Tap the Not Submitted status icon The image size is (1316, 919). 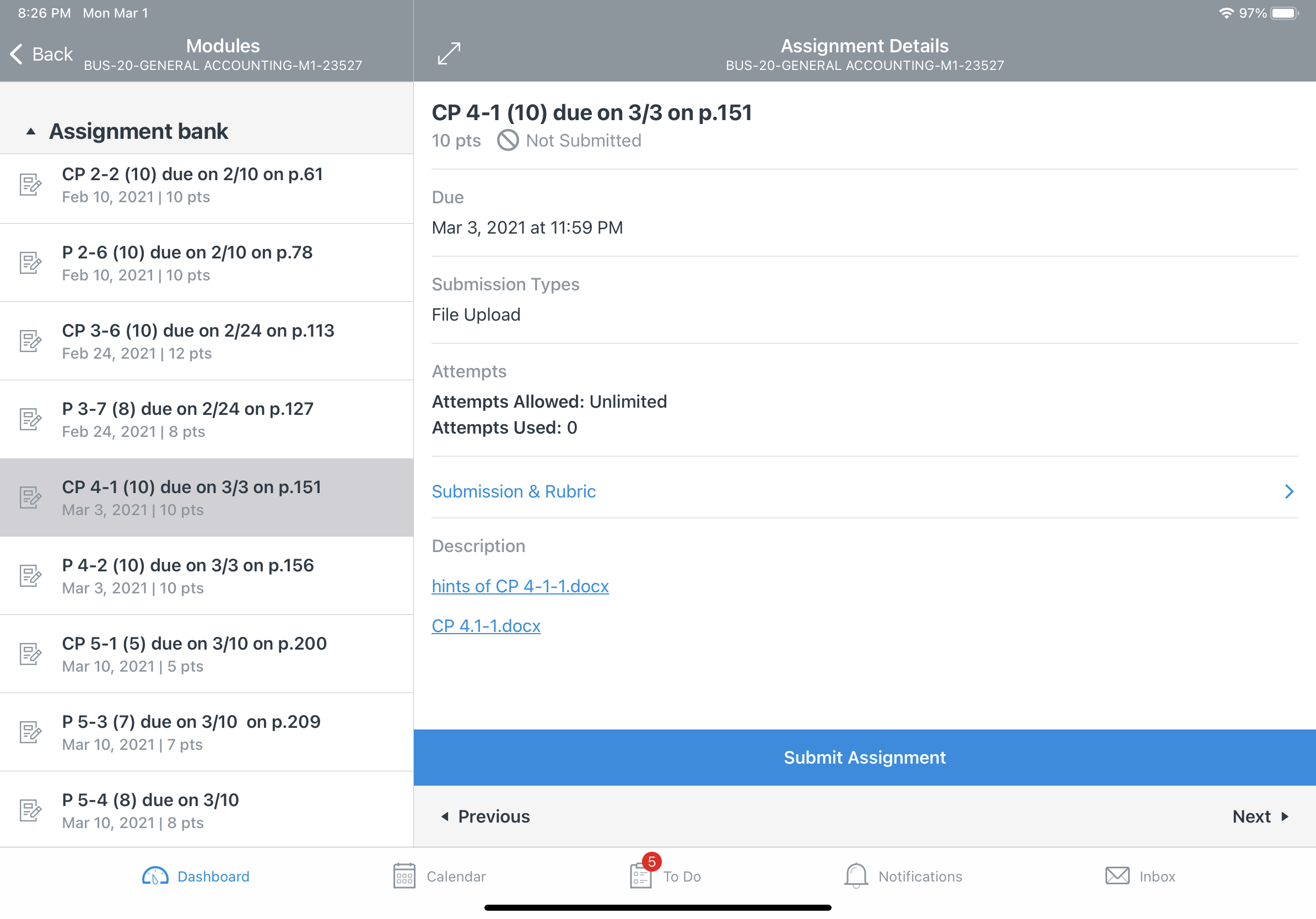coord(507,140)
